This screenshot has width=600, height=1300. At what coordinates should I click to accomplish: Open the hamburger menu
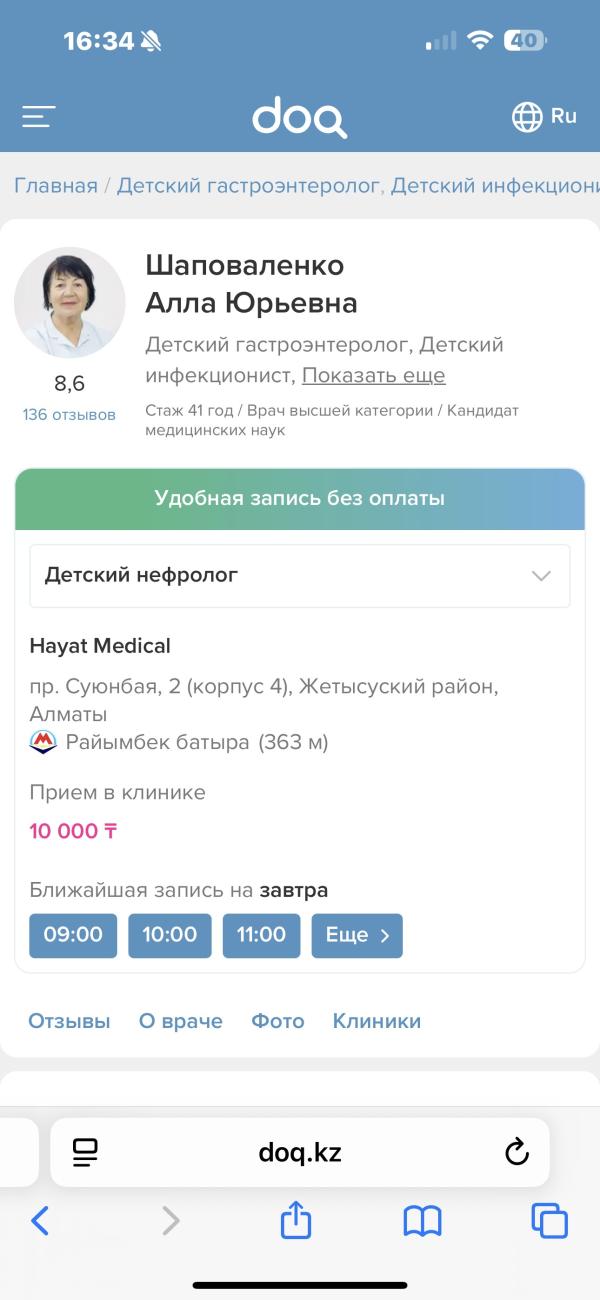(39, 117)
